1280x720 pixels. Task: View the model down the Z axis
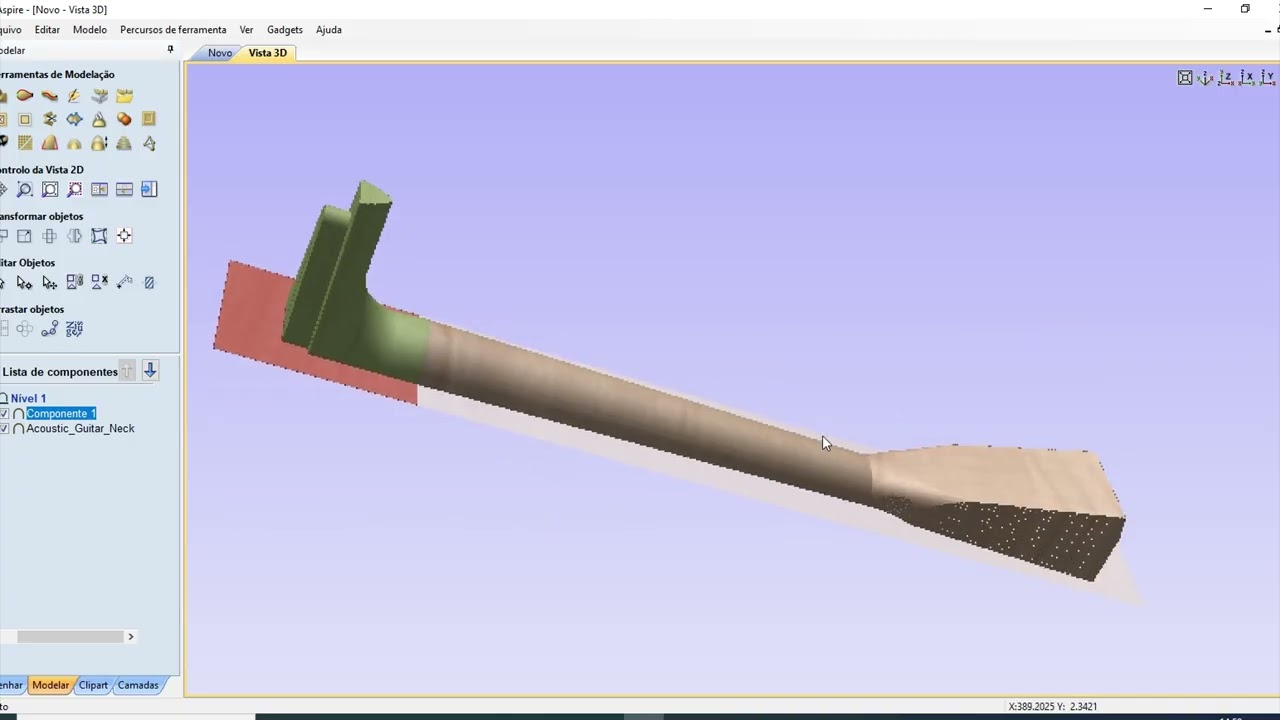pyautogui.click(x=1226, y=78)
